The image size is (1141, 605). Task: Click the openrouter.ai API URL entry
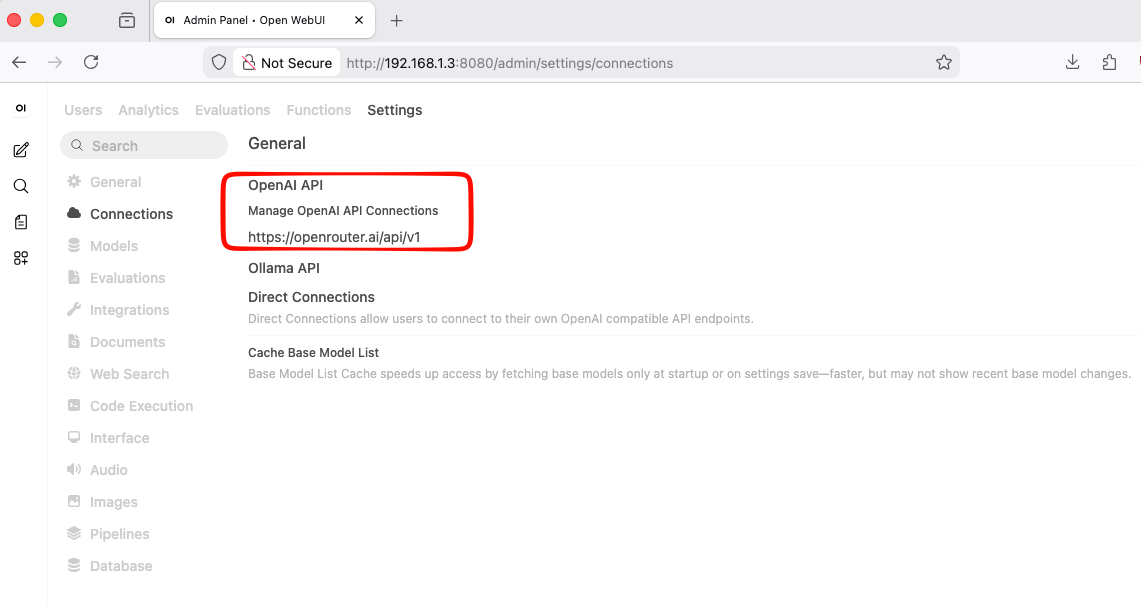pyautogui.click(x=334, y=237)
